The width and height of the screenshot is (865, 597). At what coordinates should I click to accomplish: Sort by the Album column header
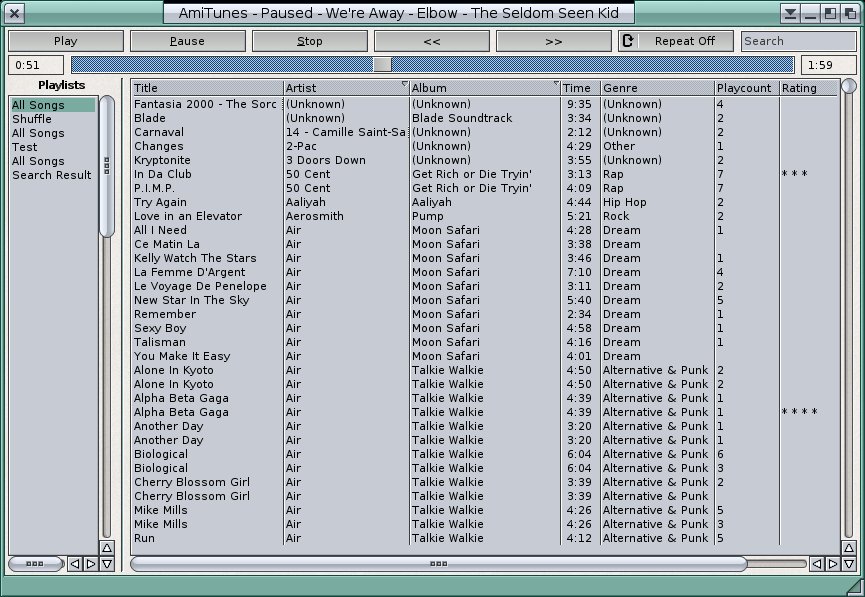[x=485, y=88]
